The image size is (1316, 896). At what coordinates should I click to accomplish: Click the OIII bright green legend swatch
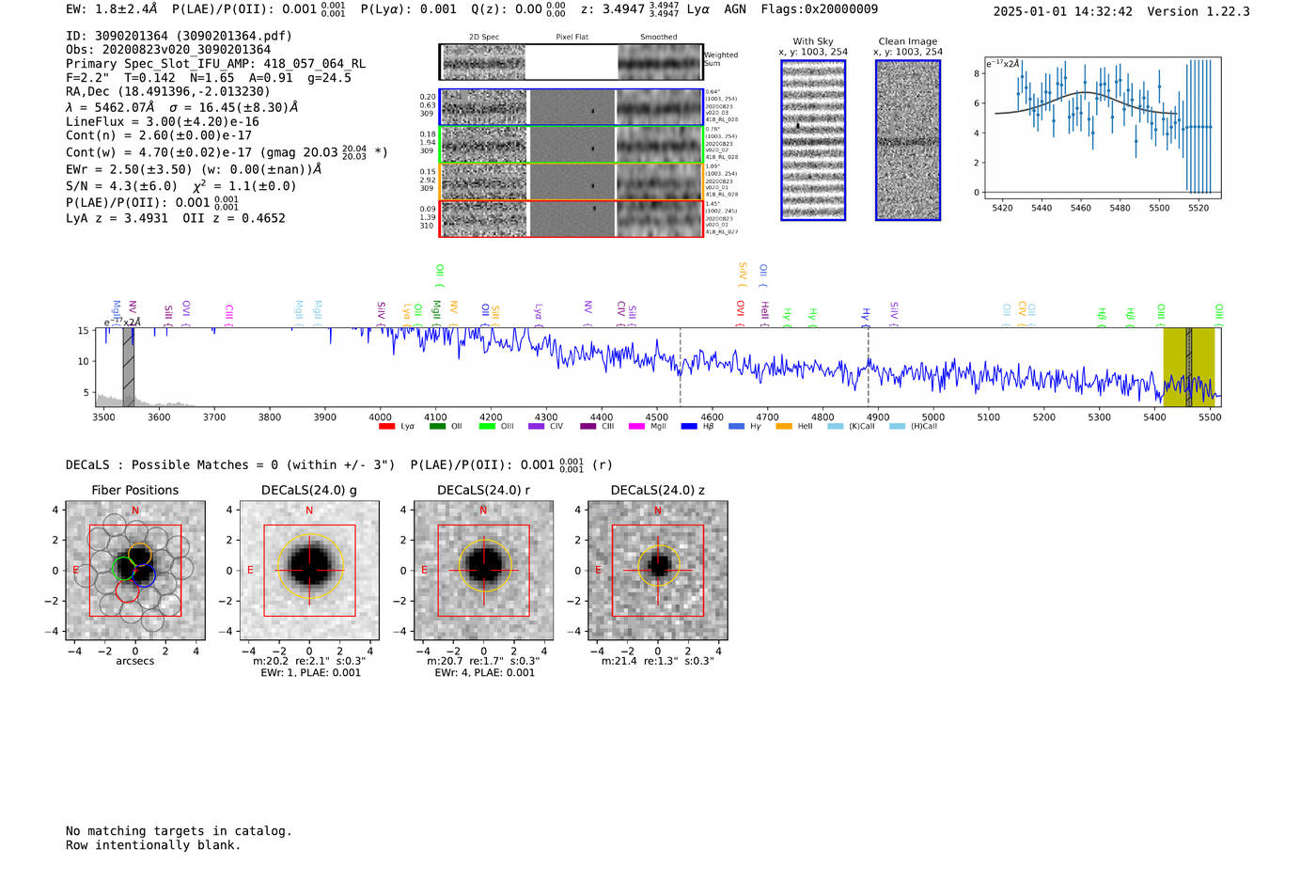click(487, 427)
